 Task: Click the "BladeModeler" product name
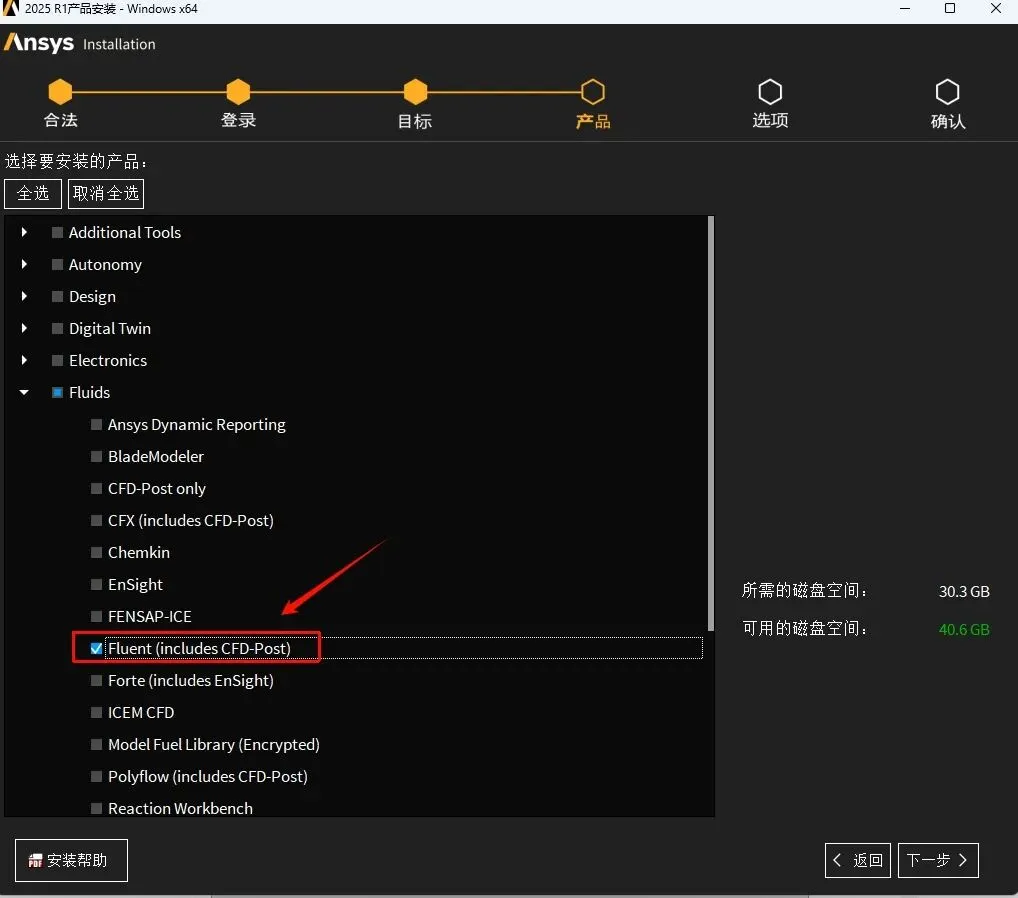point(156,456)
